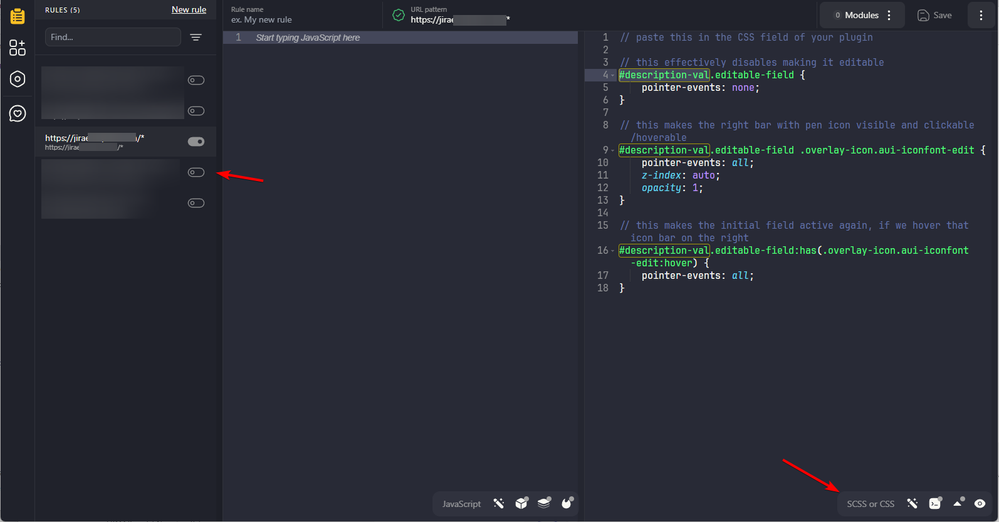Open the rules list clipboard icon
Viewport: 999px width, 522px height.
tap(17, 16)
